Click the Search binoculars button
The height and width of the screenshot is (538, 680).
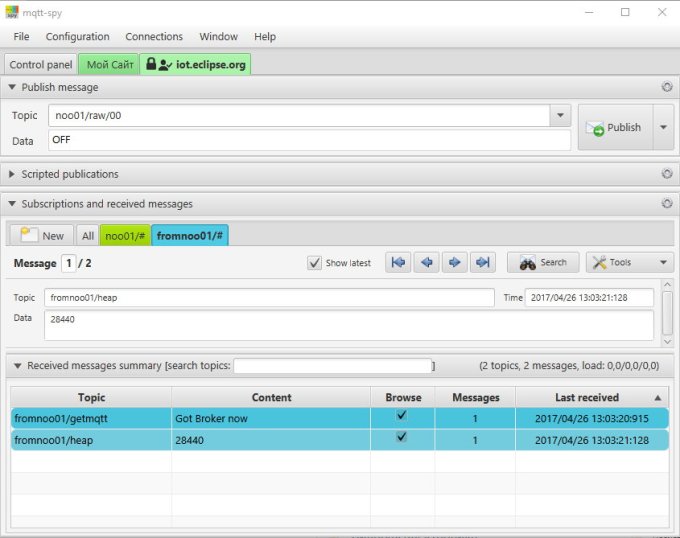point(543,263)
